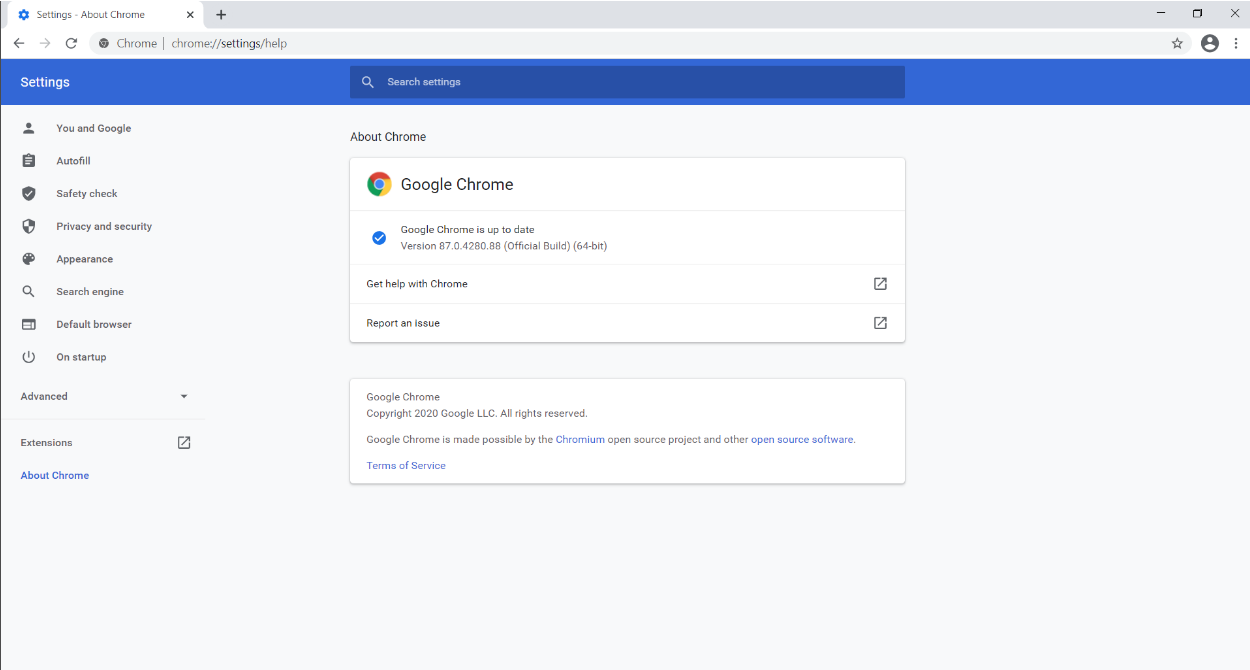Open the profile avatar menu
1250x670 pixels.
pyautogui.click(x=1210, y=43)
